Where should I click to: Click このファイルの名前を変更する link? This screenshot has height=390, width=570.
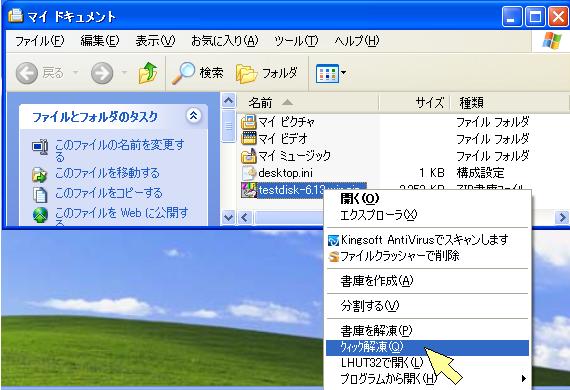click(x=120, y=150)
